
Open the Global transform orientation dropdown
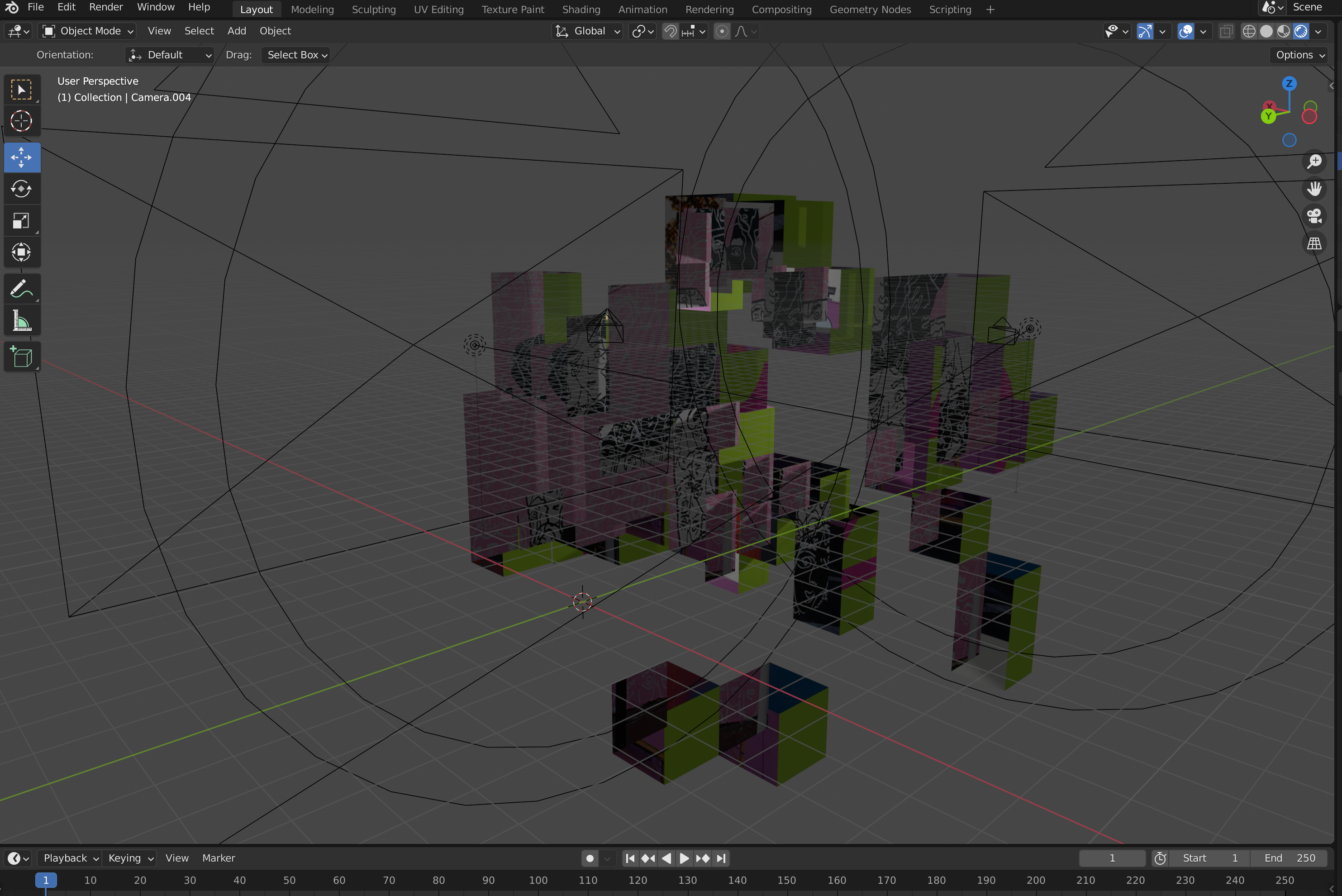click(588, 31)
